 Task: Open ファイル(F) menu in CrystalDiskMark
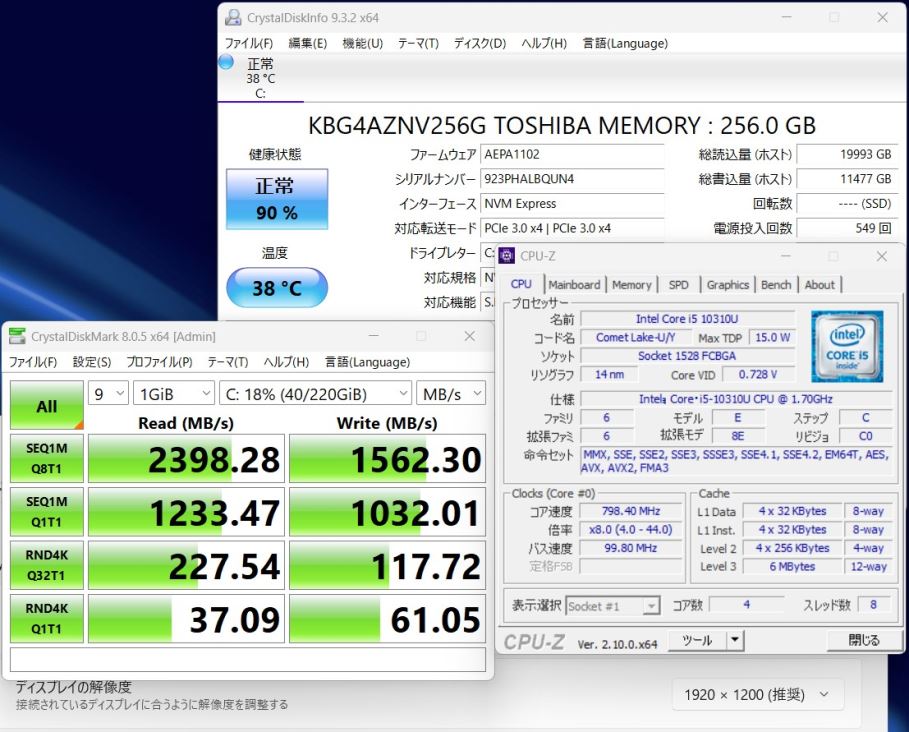pos(32,362)
